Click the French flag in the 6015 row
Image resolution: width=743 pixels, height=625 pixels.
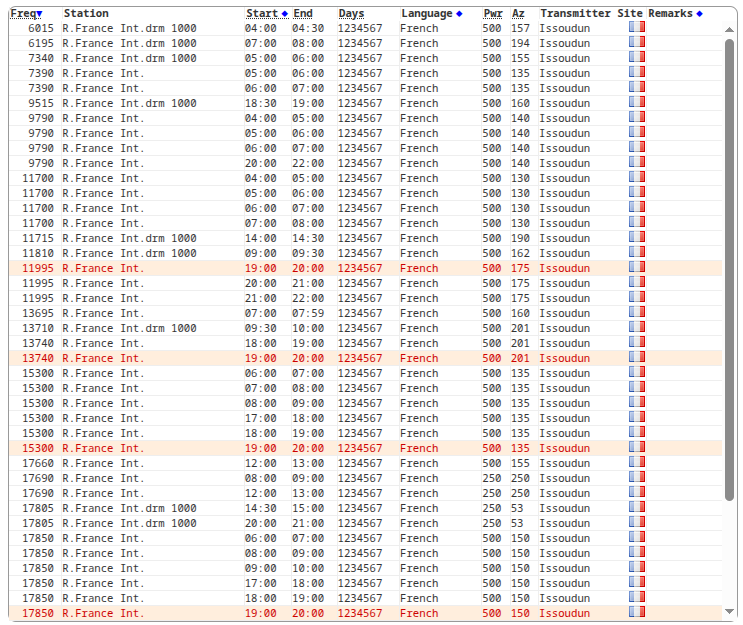pos(637,27)
